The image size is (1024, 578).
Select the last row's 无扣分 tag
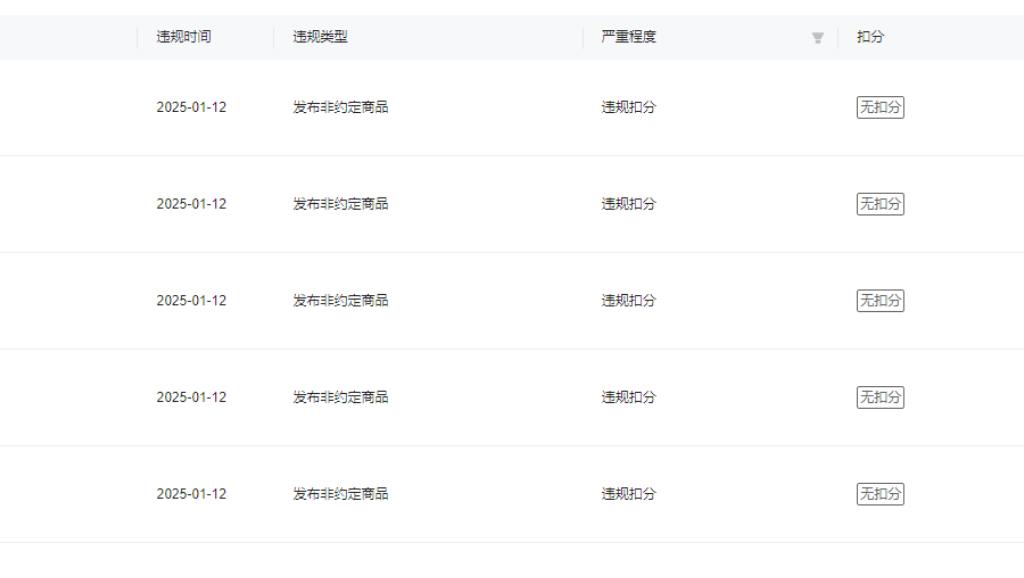click(x=880, y=494)
